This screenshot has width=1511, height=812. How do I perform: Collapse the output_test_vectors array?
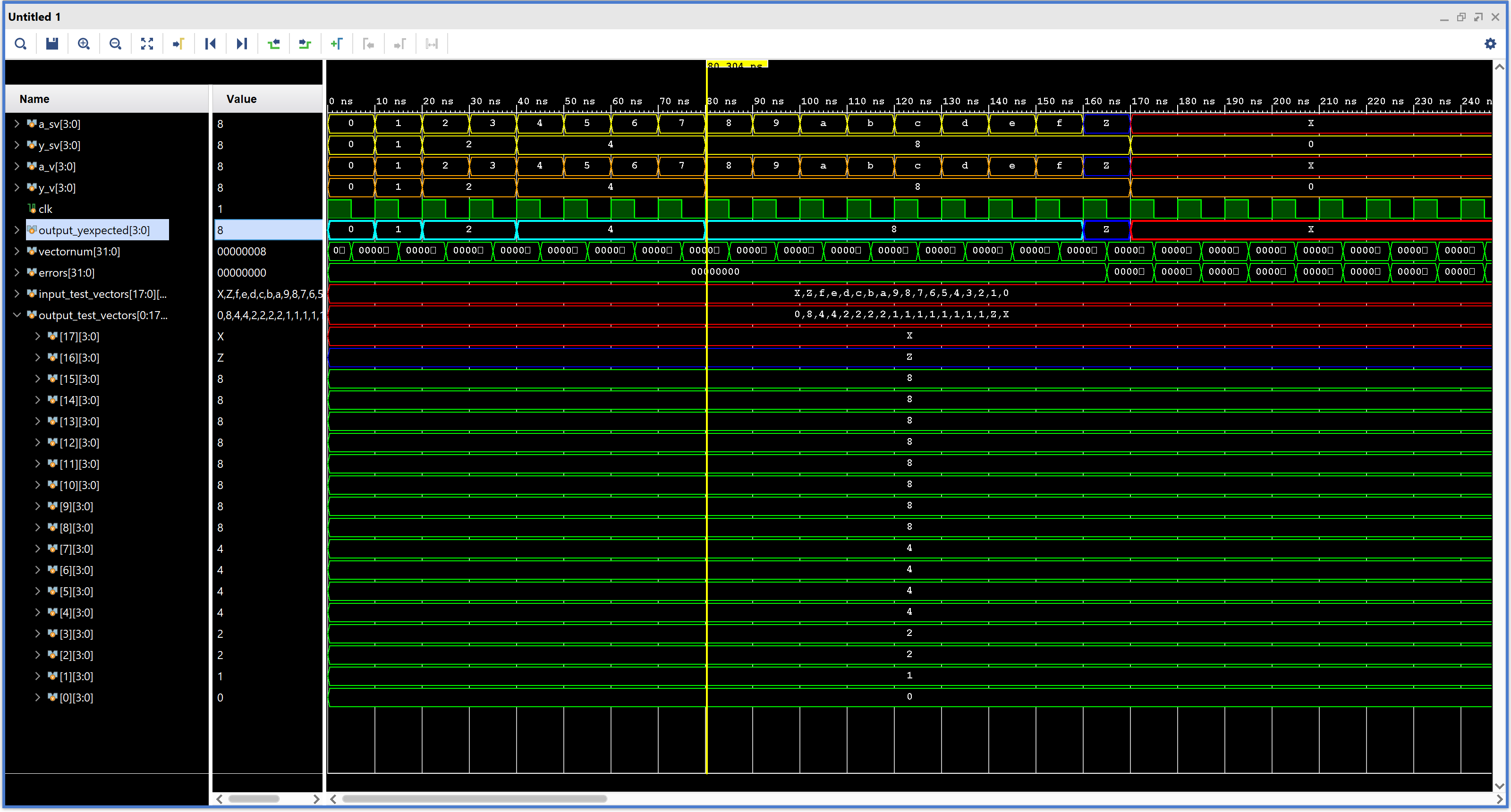[x=17, y=315]
